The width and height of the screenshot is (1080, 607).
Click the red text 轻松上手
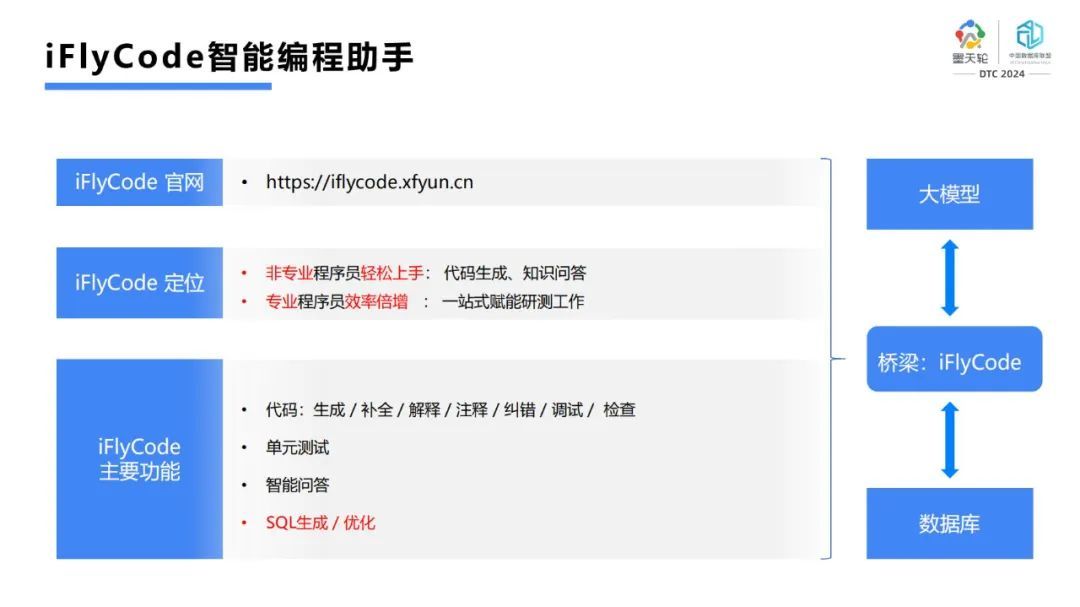[392, 273]
